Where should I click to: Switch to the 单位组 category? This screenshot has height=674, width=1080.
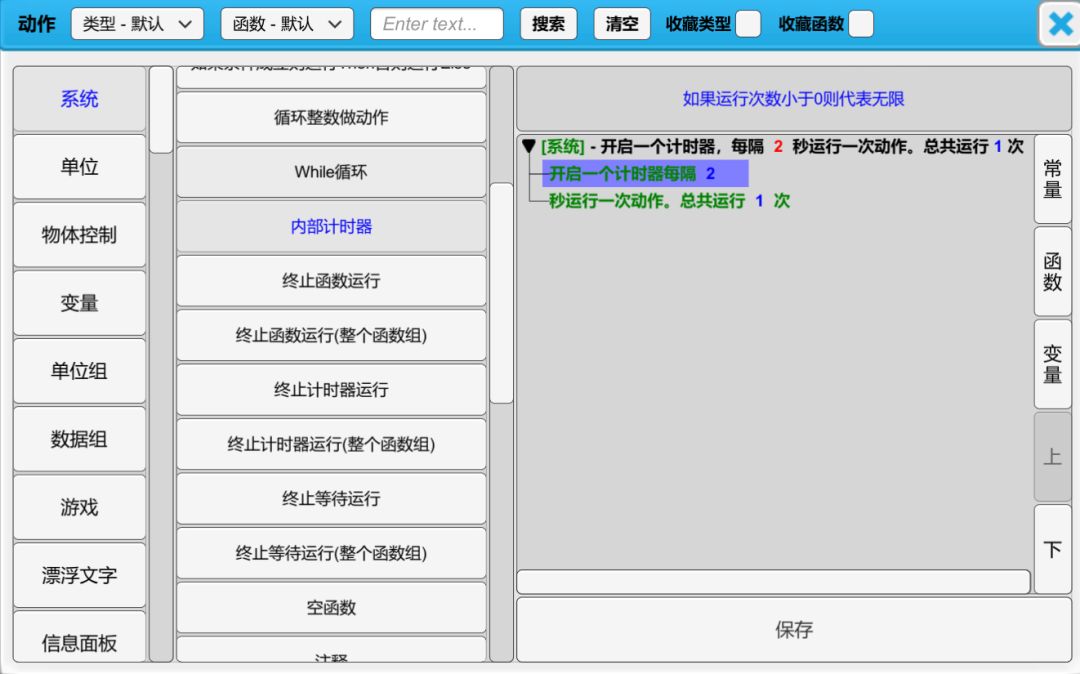tap(79, 371)
